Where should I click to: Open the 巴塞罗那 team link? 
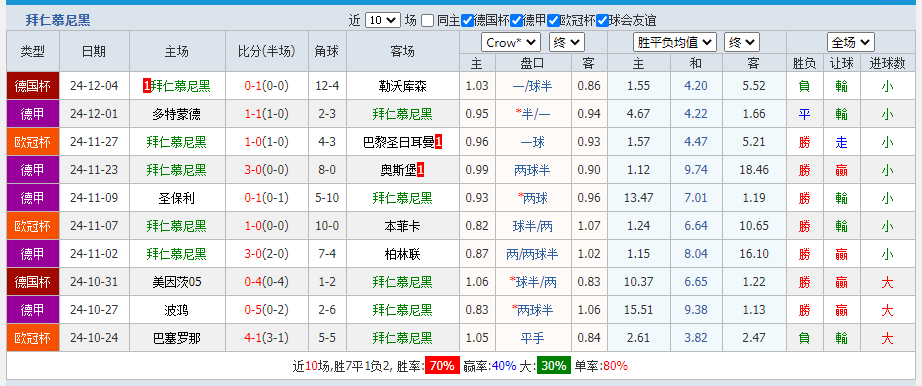pos(176,338)
